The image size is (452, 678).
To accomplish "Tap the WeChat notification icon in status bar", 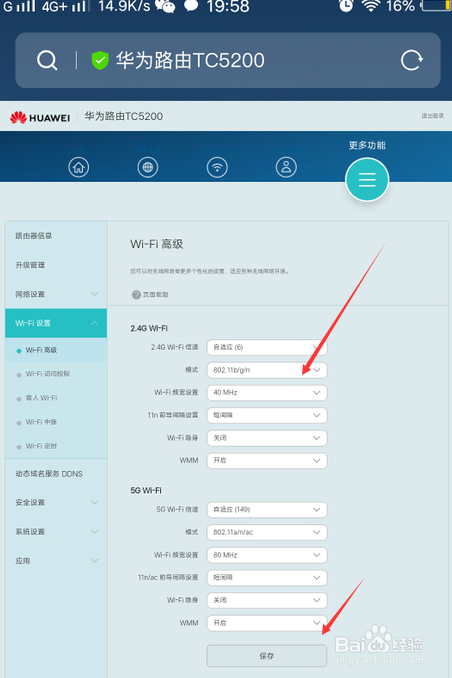I will point(165,6).
